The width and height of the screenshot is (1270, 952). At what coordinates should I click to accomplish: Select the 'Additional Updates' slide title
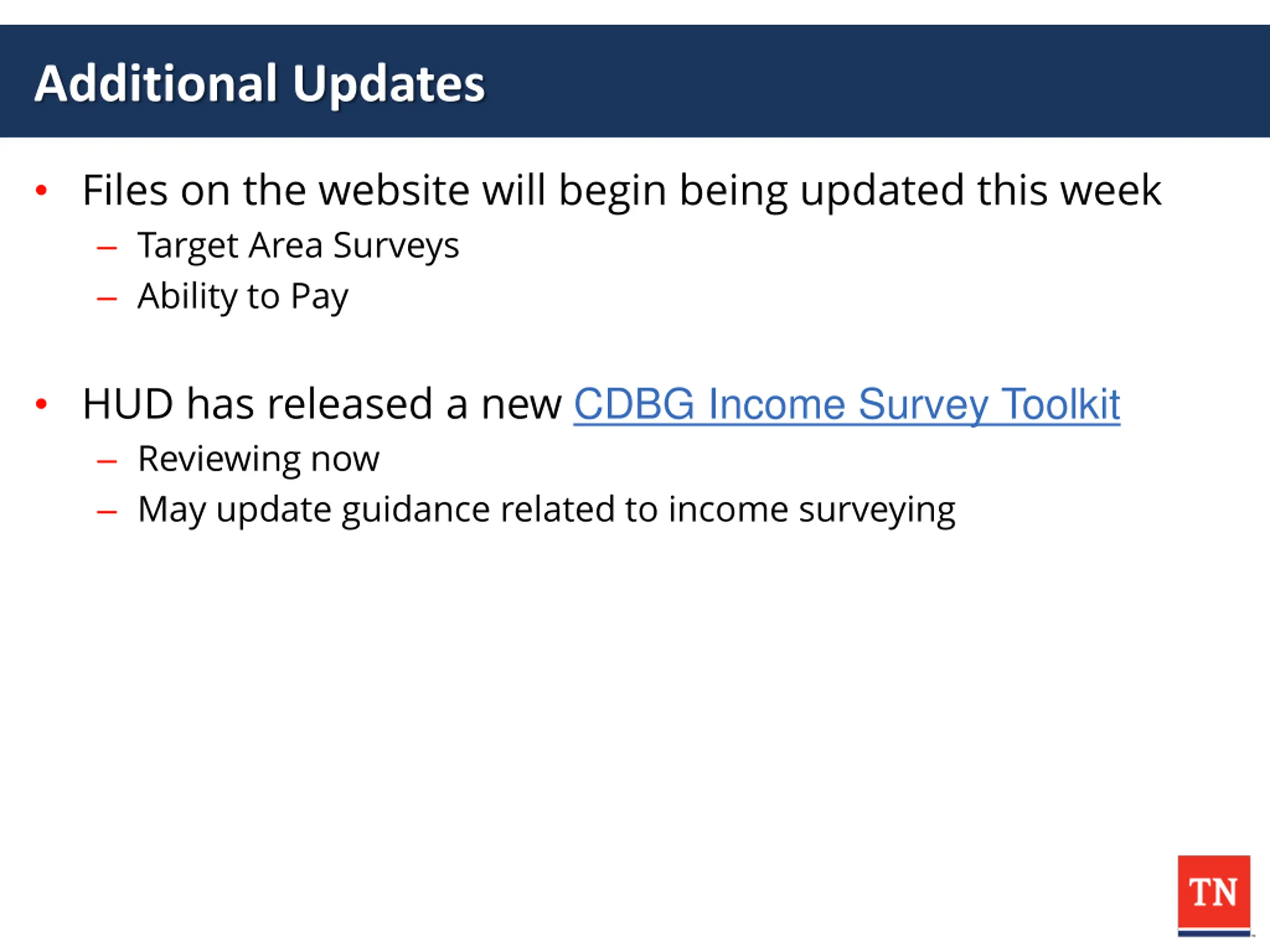259,84
